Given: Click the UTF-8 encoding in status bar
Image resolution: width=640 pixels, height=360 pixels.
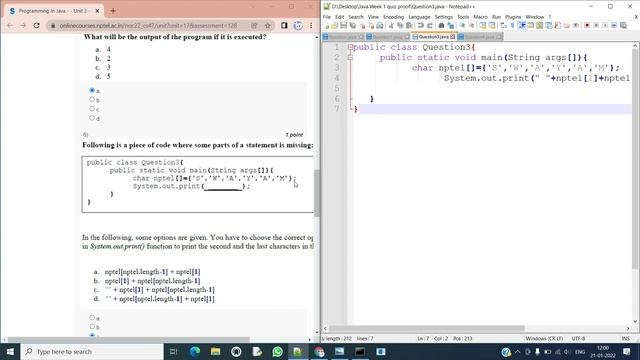Looking at the screenshot, I should pyautogui.click(x=578, y=338).
